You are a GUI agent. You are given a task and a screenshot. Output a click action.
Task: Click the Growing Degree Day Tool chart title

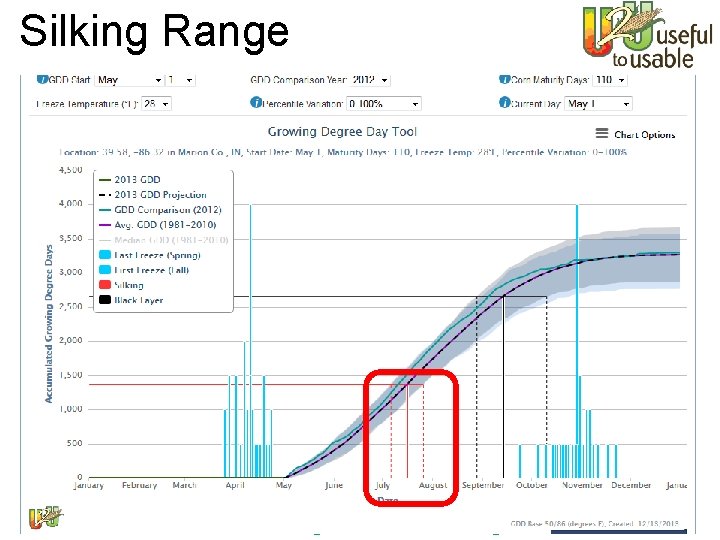[342, 132]
